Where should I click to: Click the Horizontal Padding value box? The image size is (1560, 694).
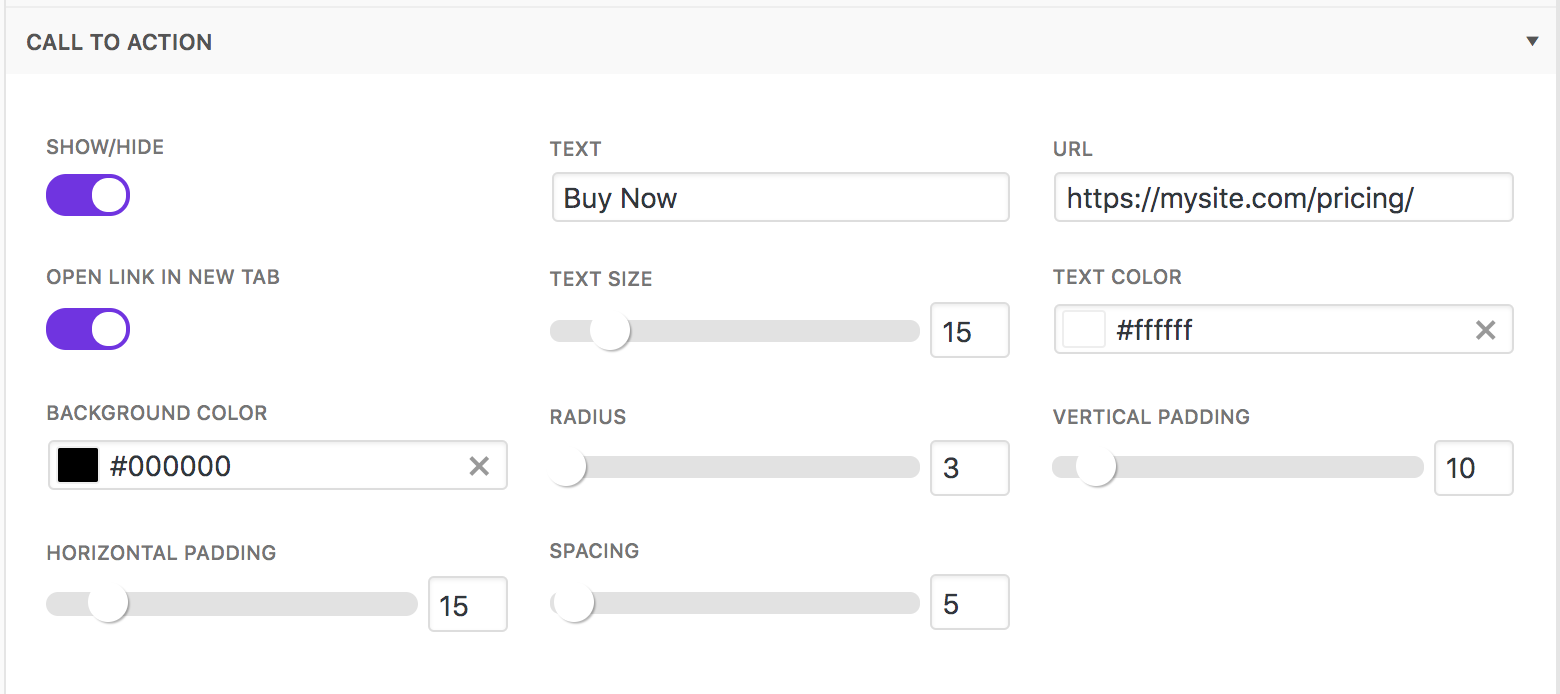point(467,604)
